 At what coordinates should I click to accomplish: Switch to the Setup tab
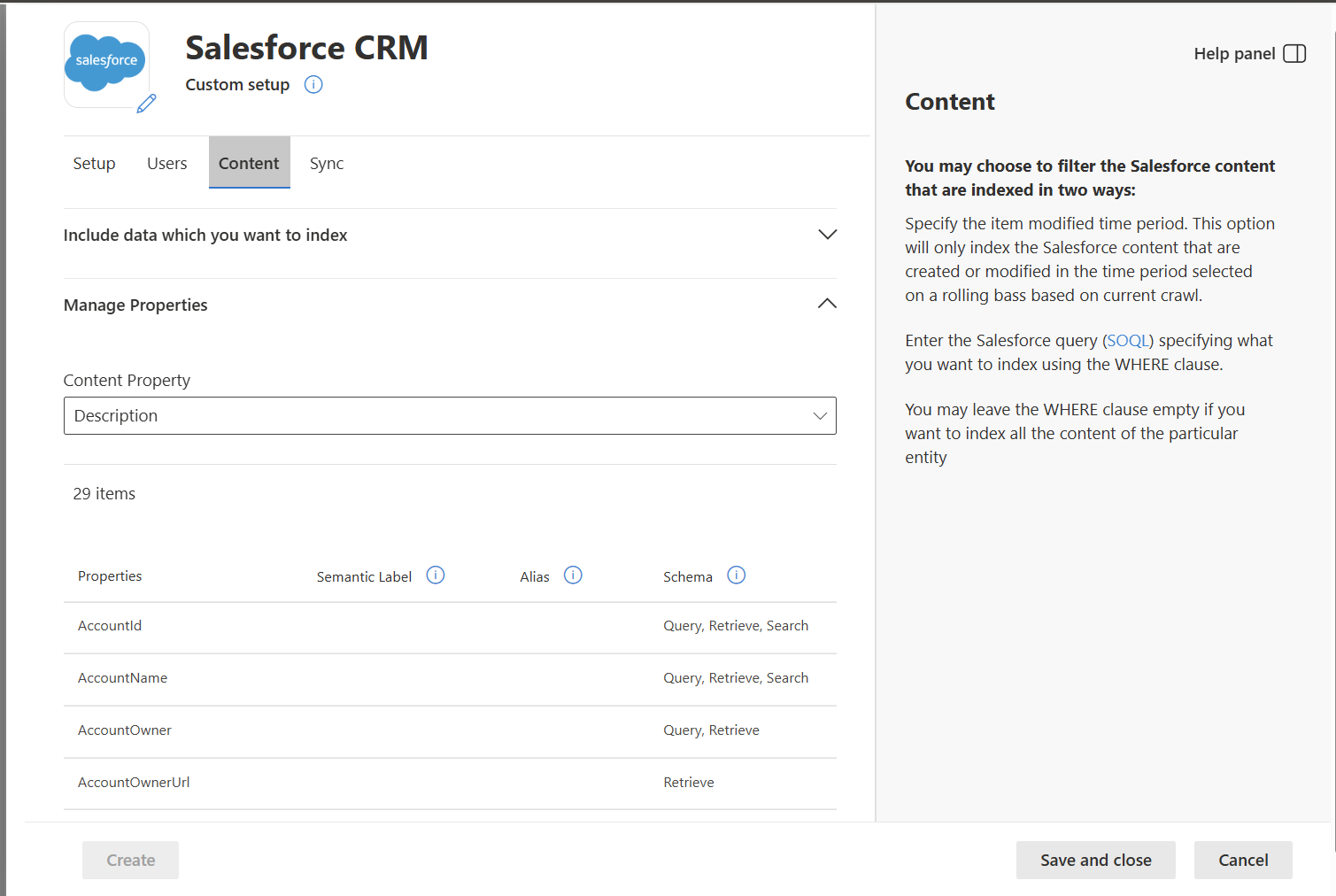click(94, 164)
